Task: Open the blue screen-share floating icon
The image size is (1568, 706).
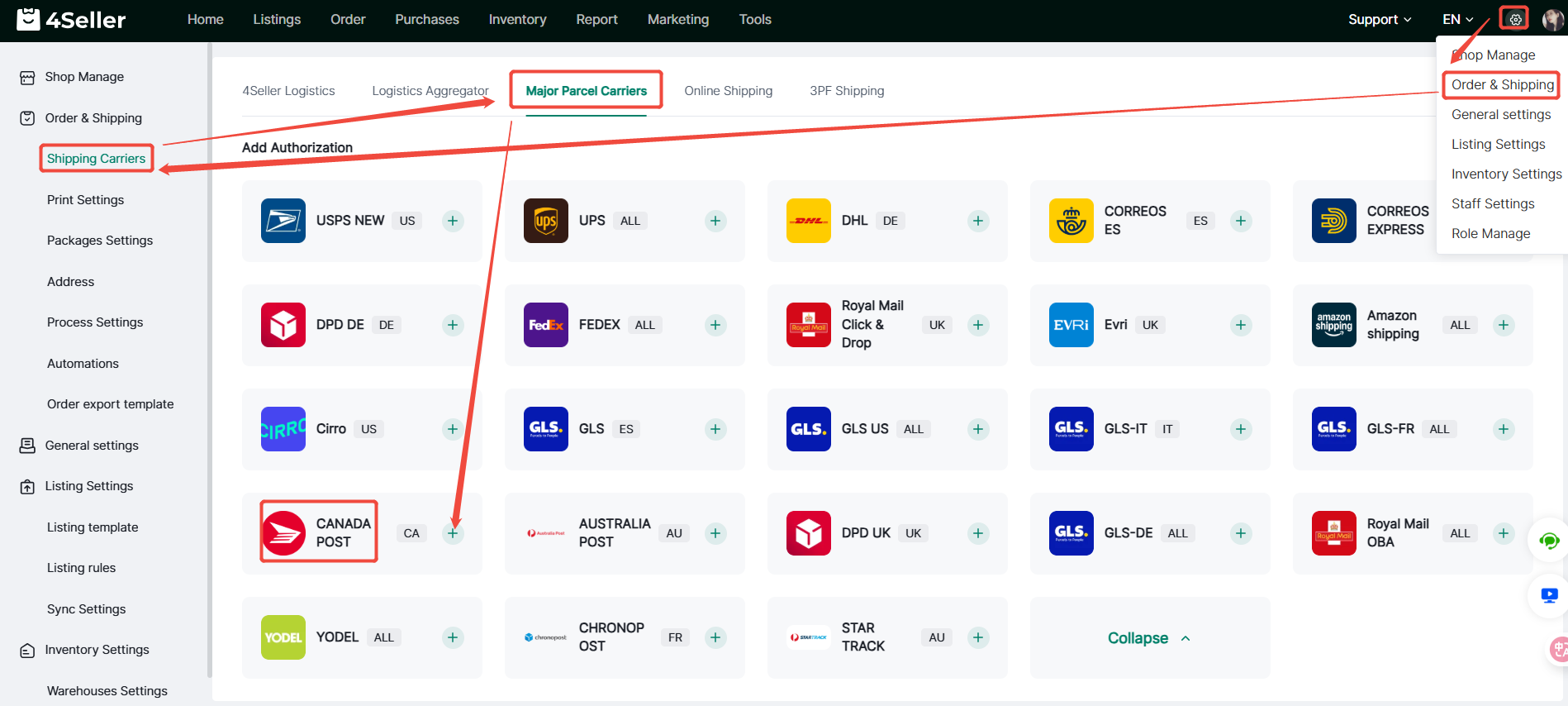Action: pyautogui.click(x=1549, y=595)
